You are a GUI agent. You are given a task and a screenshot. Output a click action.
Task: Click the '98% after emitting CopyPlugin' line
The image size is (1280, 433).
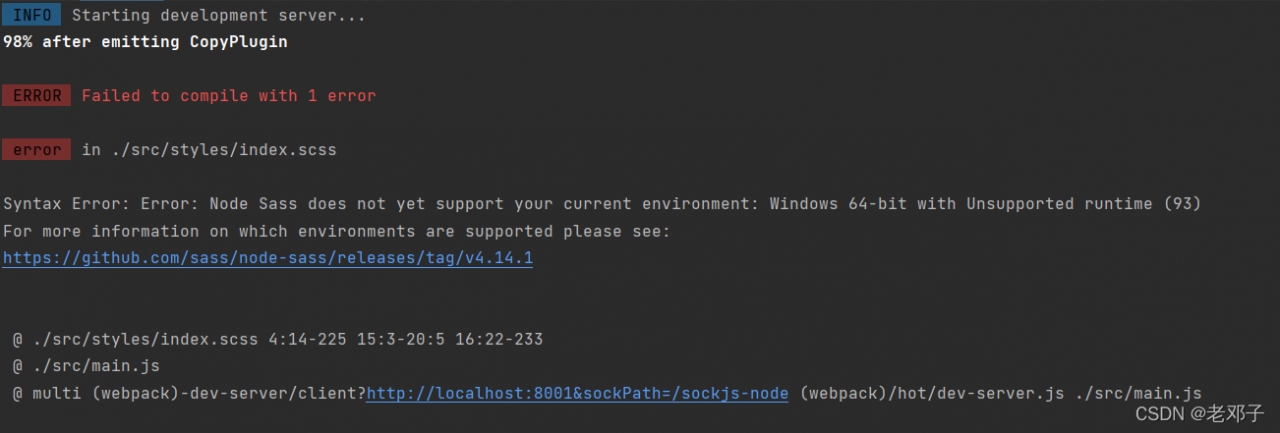pos(145,42)
